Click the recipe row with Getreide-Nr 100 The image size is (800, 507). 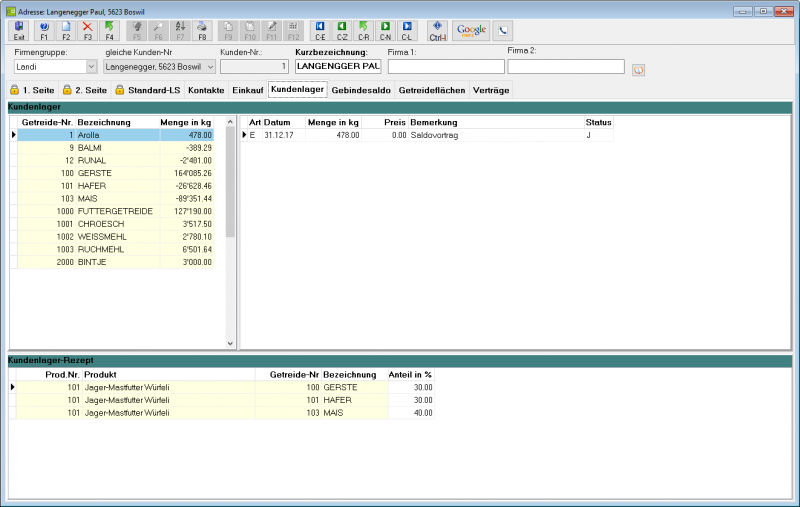pos(225,388)
